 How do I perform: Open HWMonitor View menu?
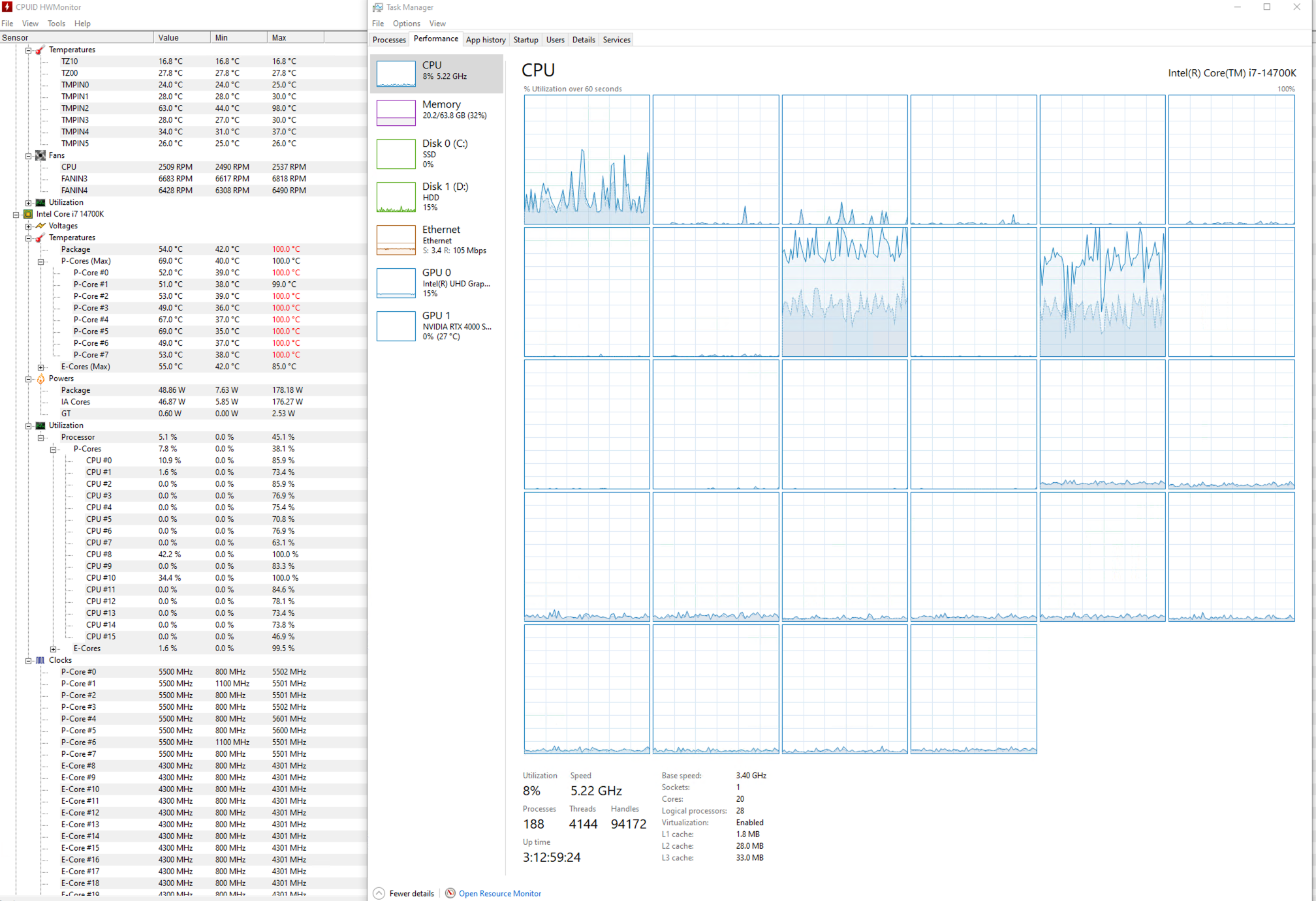tap(30, 23)
